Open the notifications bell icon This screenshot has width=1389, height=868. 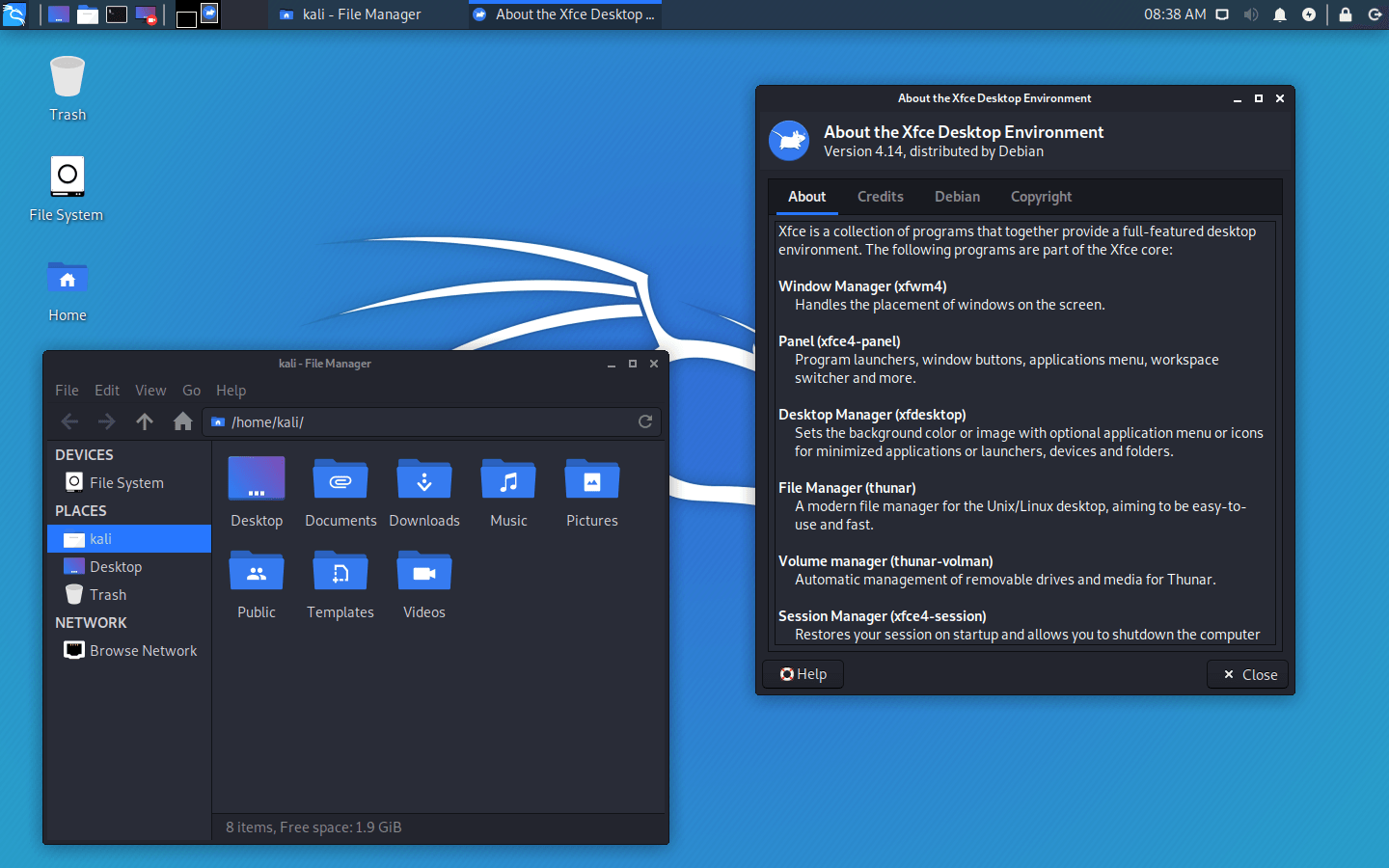coord(1280,14)
